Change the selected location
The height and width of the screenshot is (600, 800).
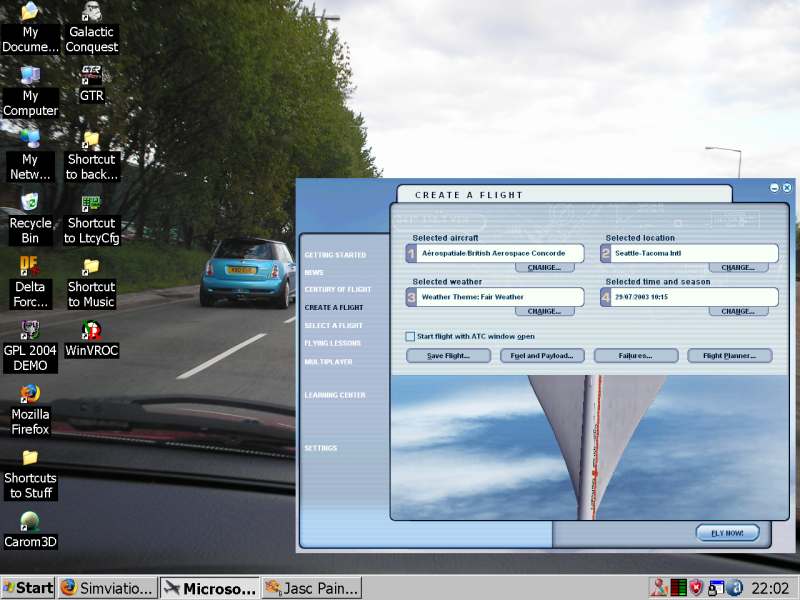[738, 267]
